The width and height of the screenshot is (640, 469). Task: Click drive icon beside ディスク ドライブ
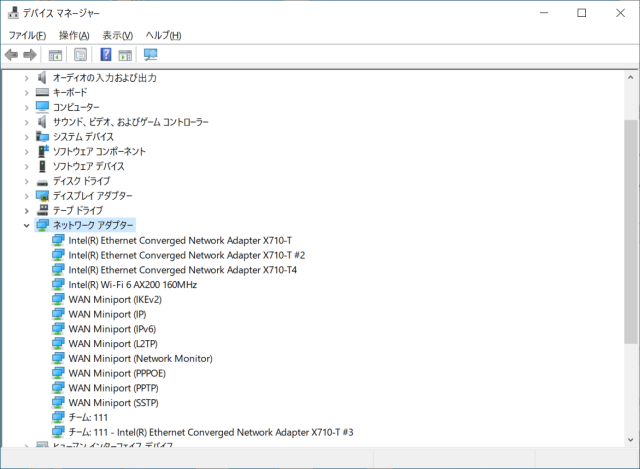coord(42,182)
